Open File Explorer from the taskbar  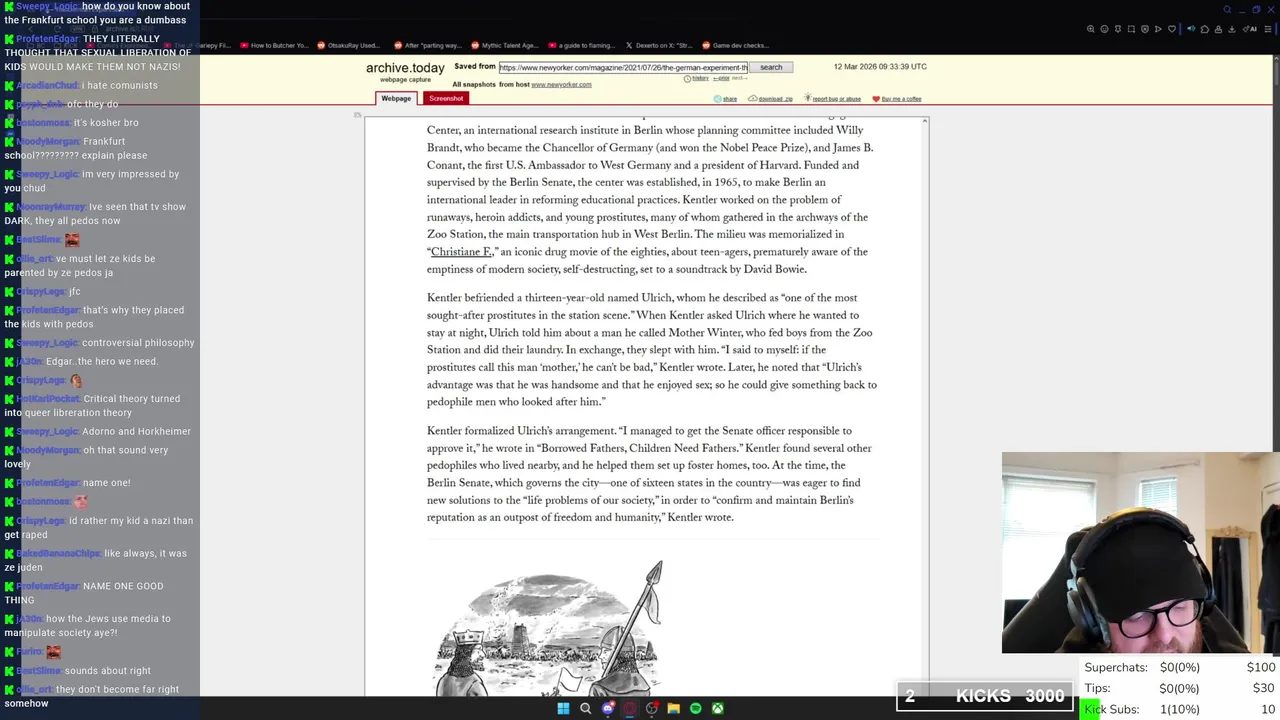tap(673, 709)
